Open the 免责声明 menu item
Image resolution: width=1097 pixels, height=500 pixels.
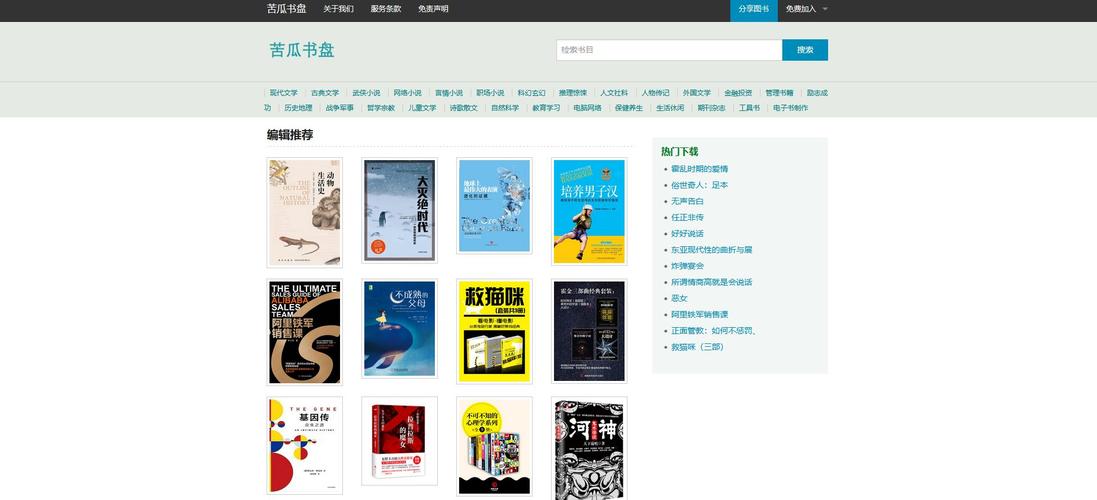433,9
